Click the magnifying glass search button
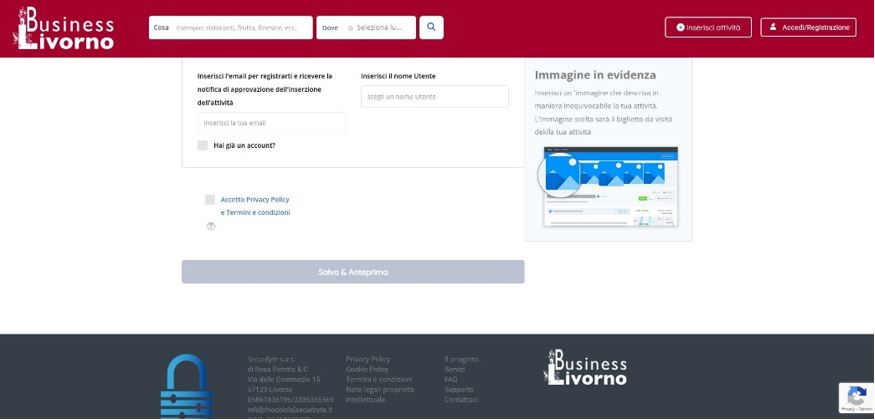 click(431, 28)
